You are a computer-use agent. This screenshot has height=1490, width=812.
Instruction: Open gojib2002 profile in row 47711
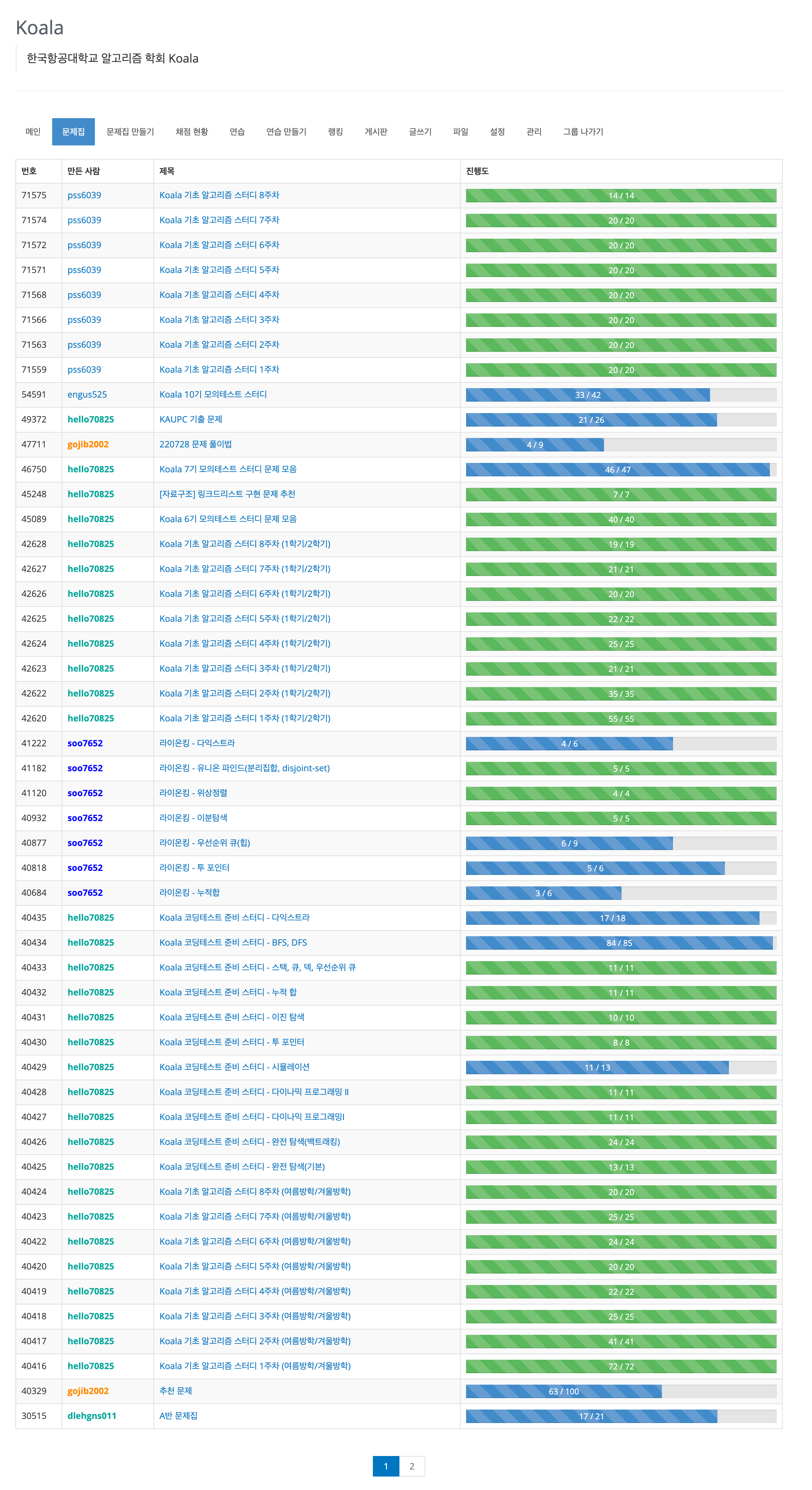(88, 444)
